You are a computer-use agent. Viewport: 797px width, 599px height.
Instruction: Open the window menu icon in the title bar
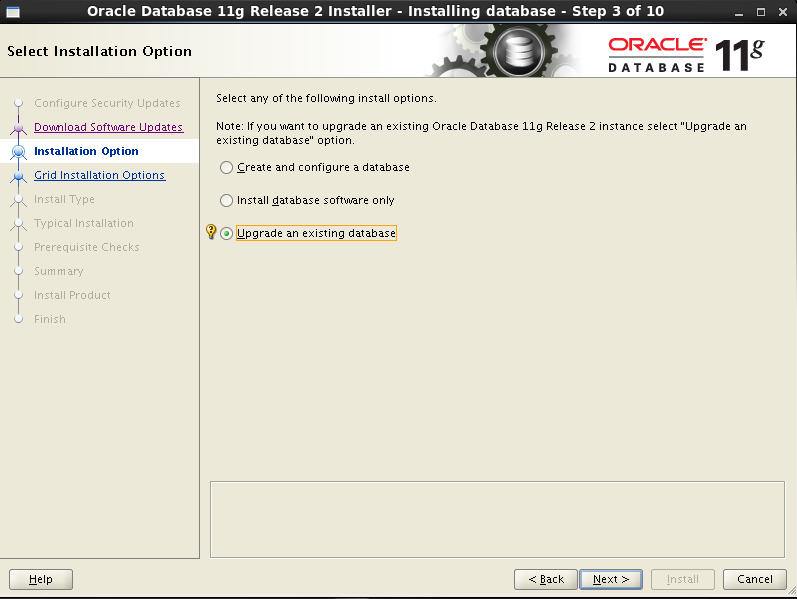pos(13,12)
